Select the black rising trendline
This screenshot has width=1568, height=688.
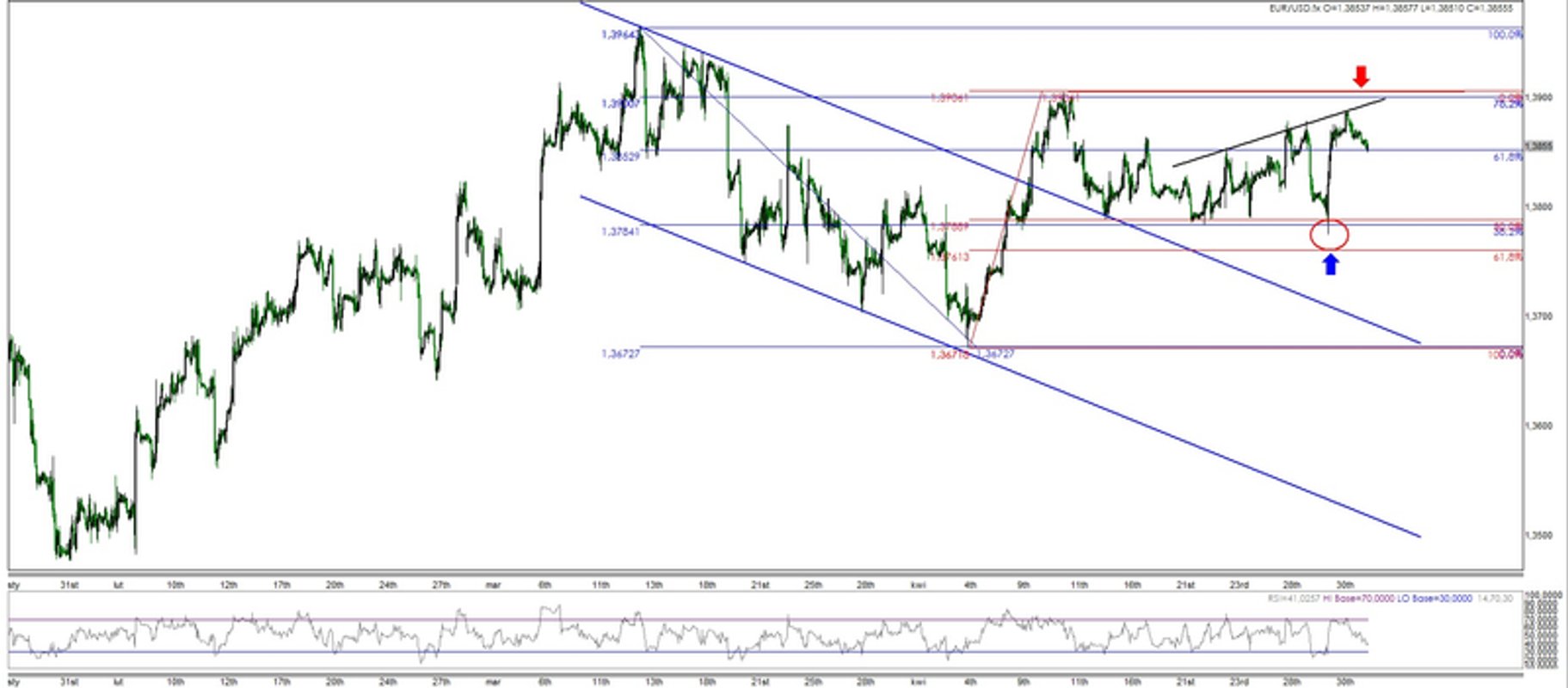point(1279,132)
